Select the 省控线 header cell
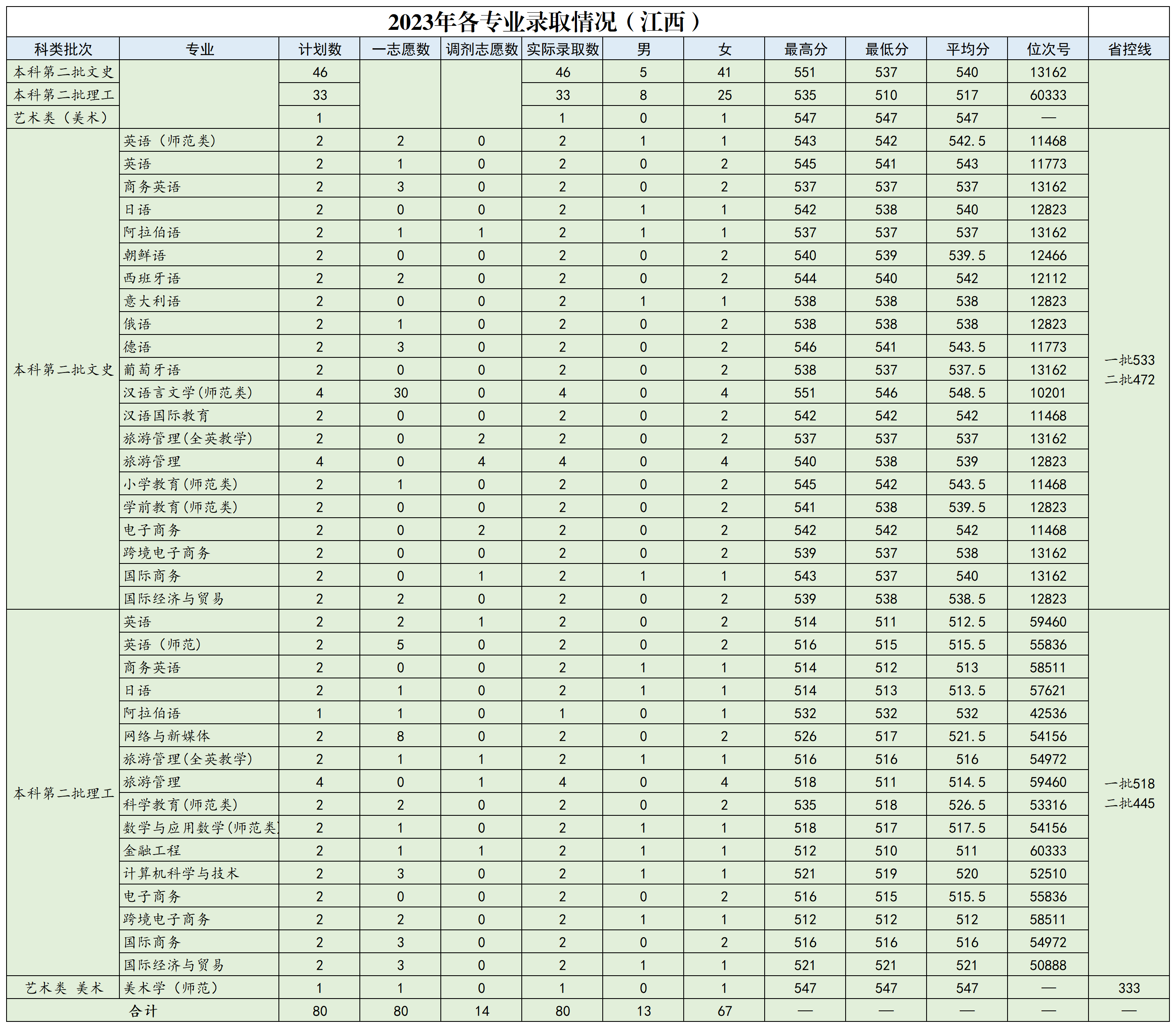1176x1028 pixels. coord(1129,49)
